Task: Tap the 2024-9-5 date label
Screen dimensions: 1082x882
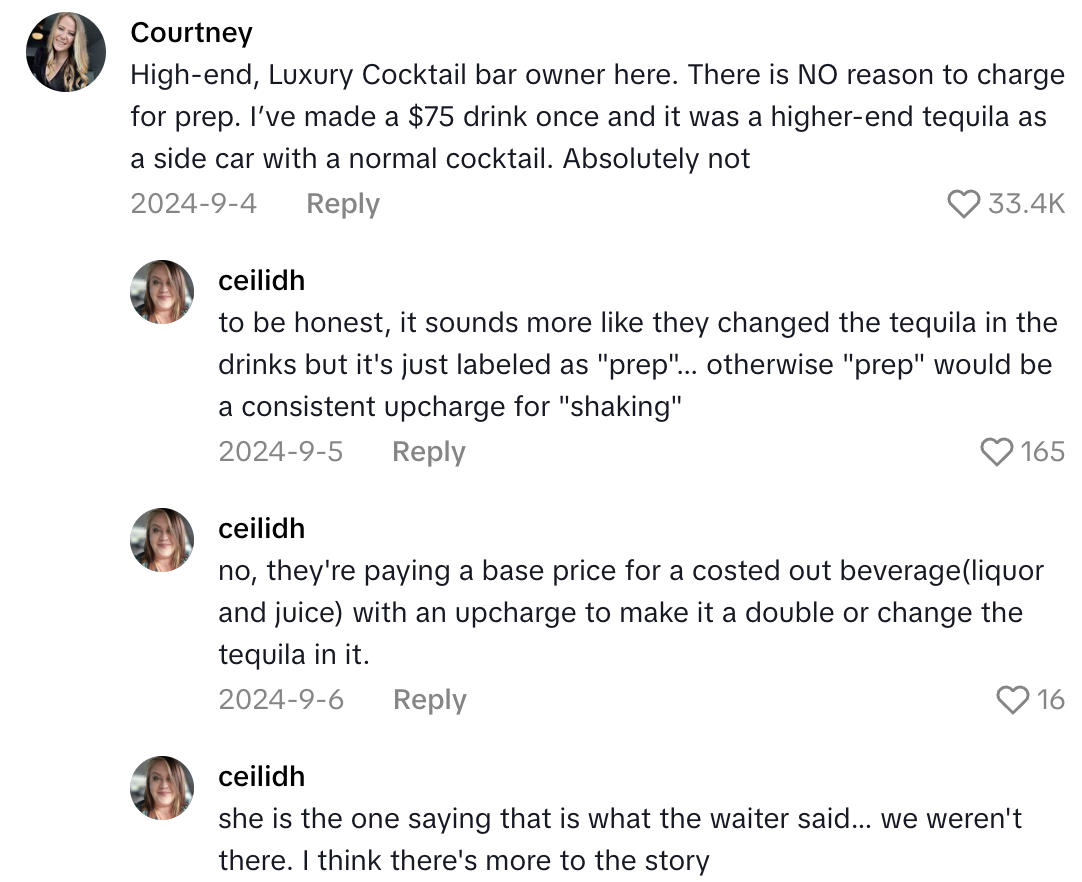Action: point(281,452)
